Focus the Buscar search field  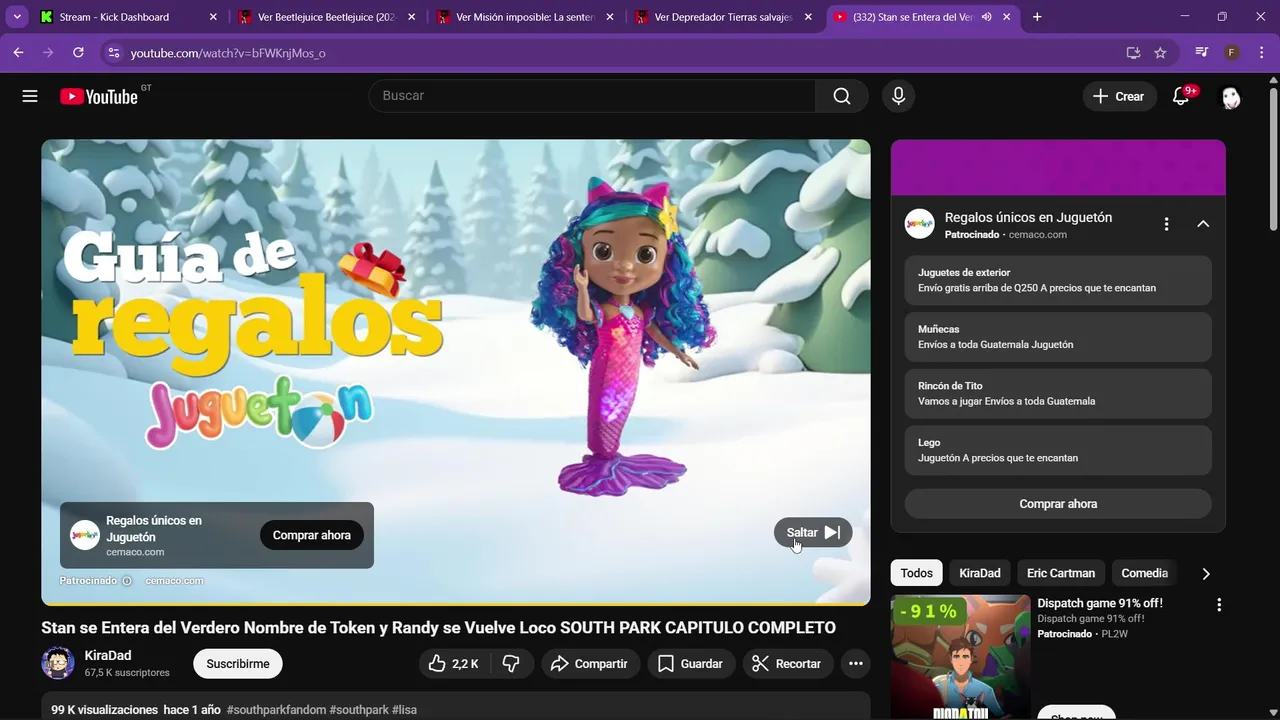pyautogui.click(x=592, y=96)
